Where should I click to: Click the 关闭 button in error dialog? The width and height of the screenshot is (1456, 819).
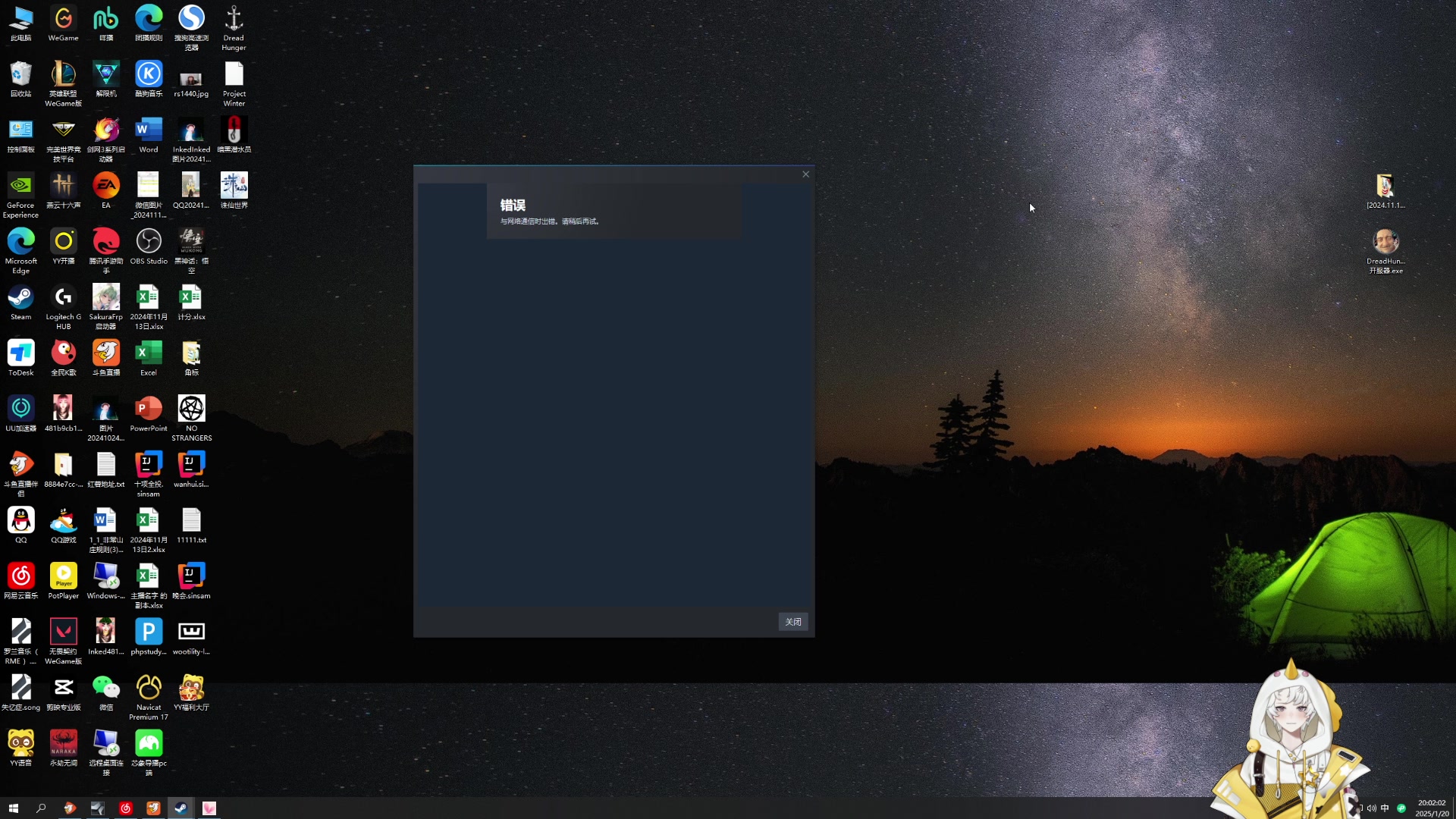[x=792, y=622]
